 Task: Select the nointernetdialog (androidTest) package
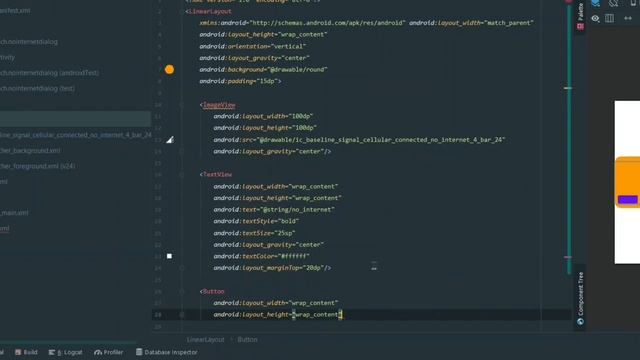(49, 73)
